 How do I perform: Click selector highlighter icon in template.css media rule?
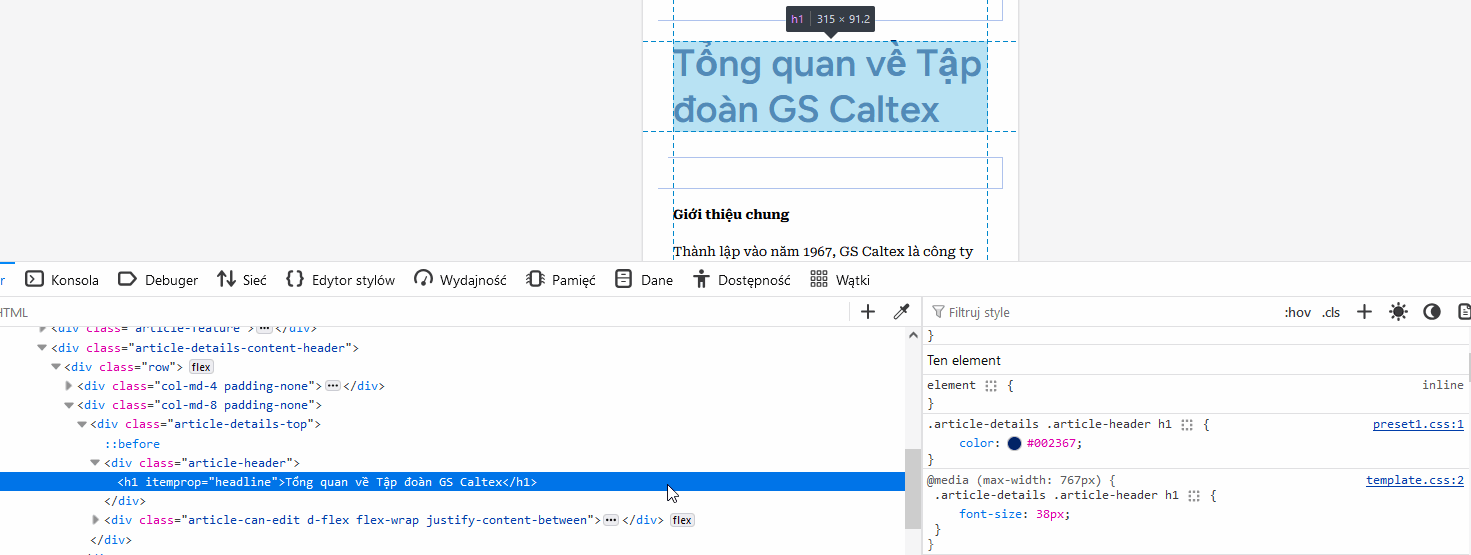point(1194,496)
